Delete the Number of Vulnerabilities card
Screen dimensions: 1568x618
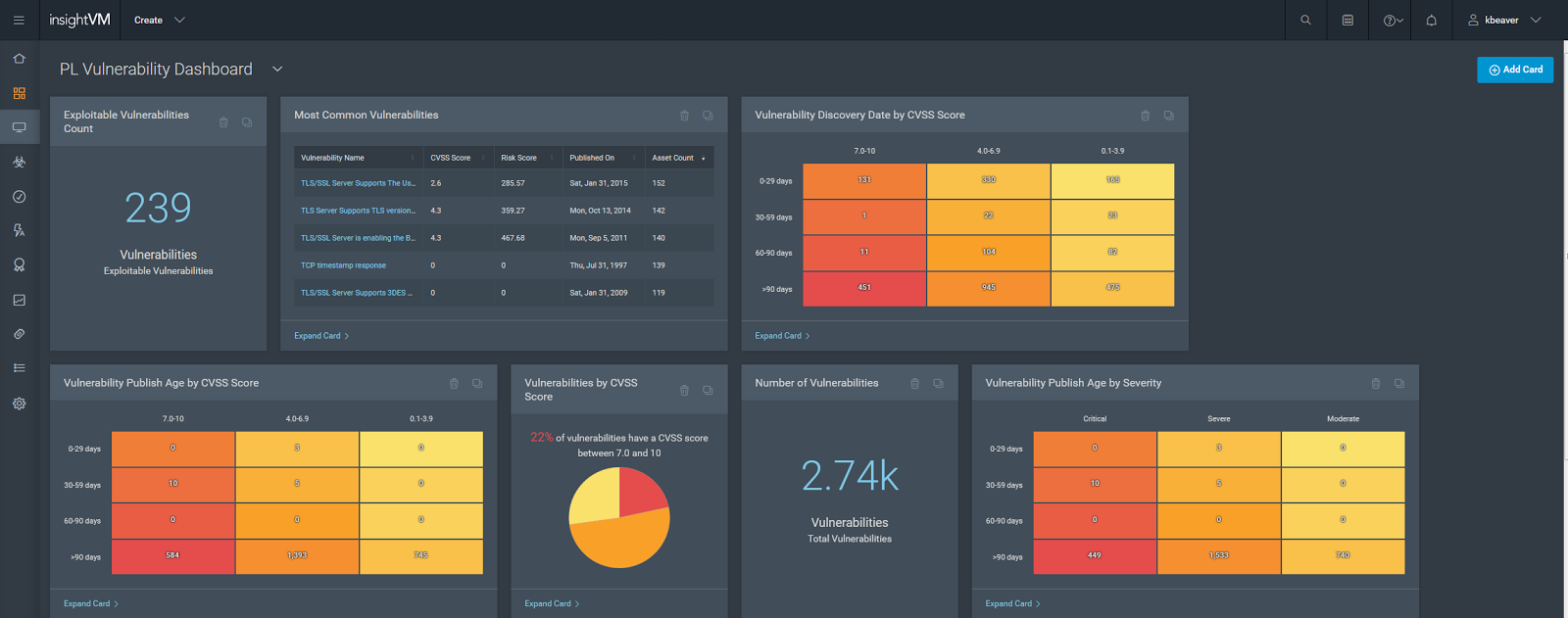914,384
